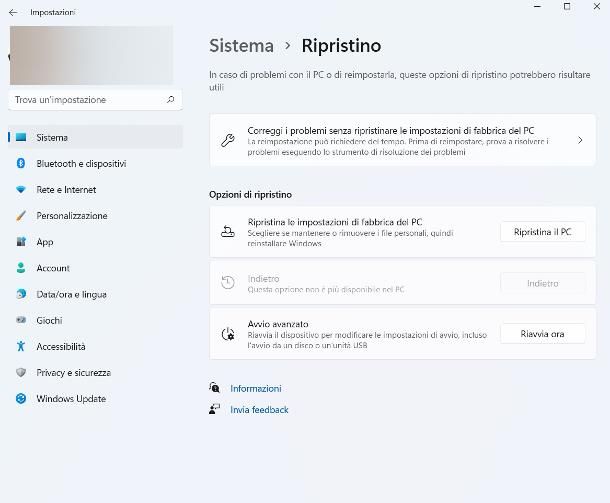Click the Account person icon
The height and width of the screenshot is (503, 610).
(x=21, y=268)
